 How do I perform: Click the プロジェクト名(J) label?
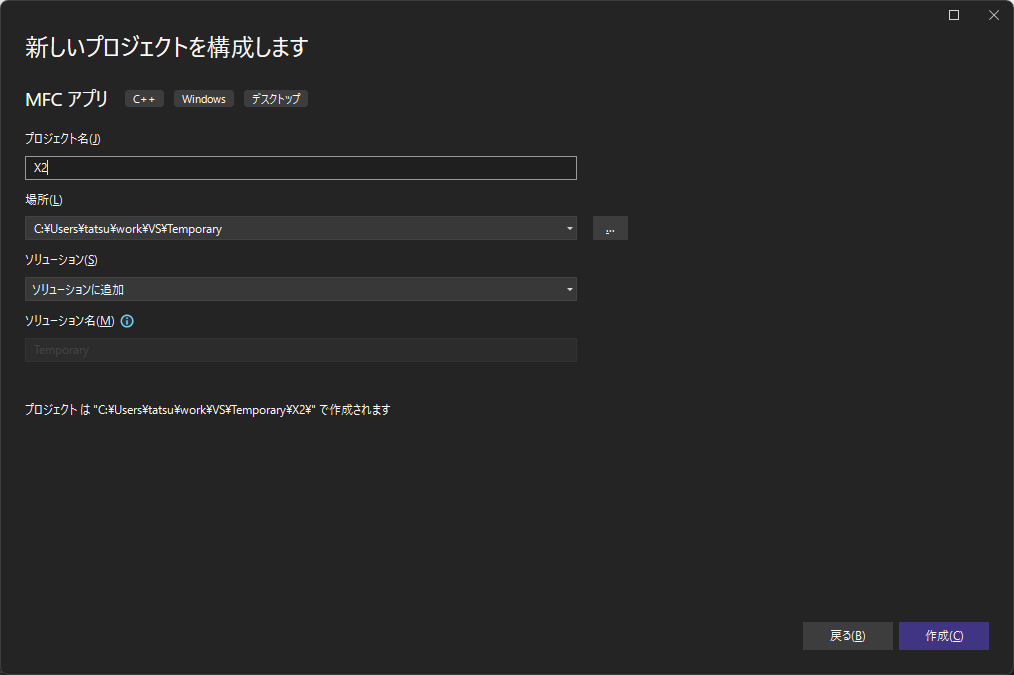click(62, 139)
